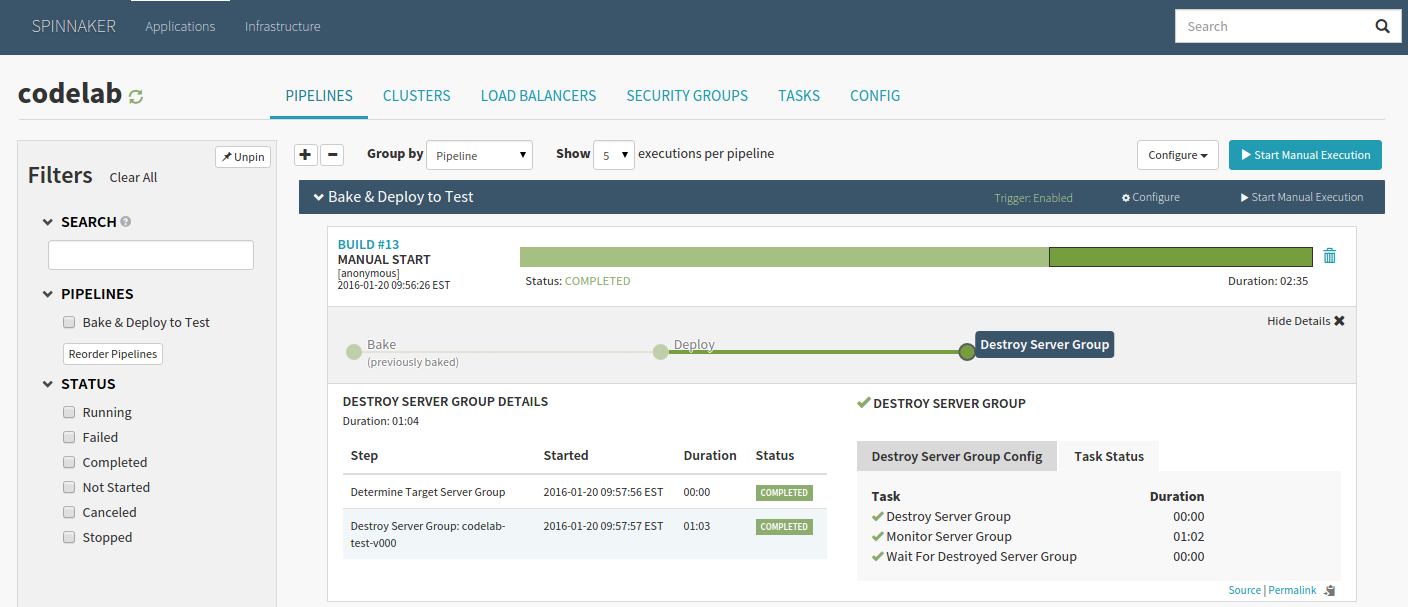Enable the Canceled status filter
This screenshot has width=1408, height=607.
click(x=69, y=512)
